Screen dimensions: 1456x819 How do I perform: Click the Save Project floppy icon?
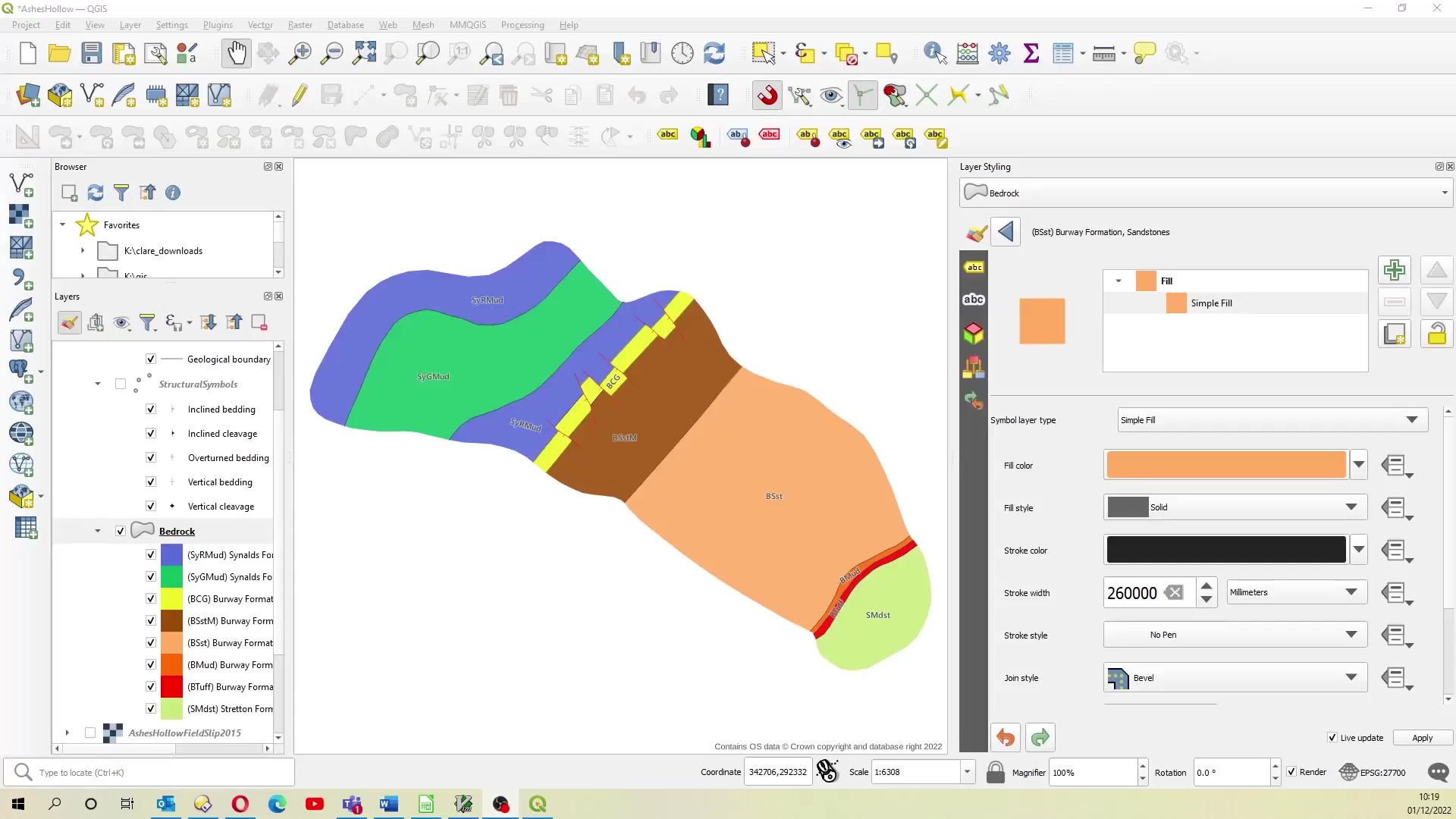(92, 53)
